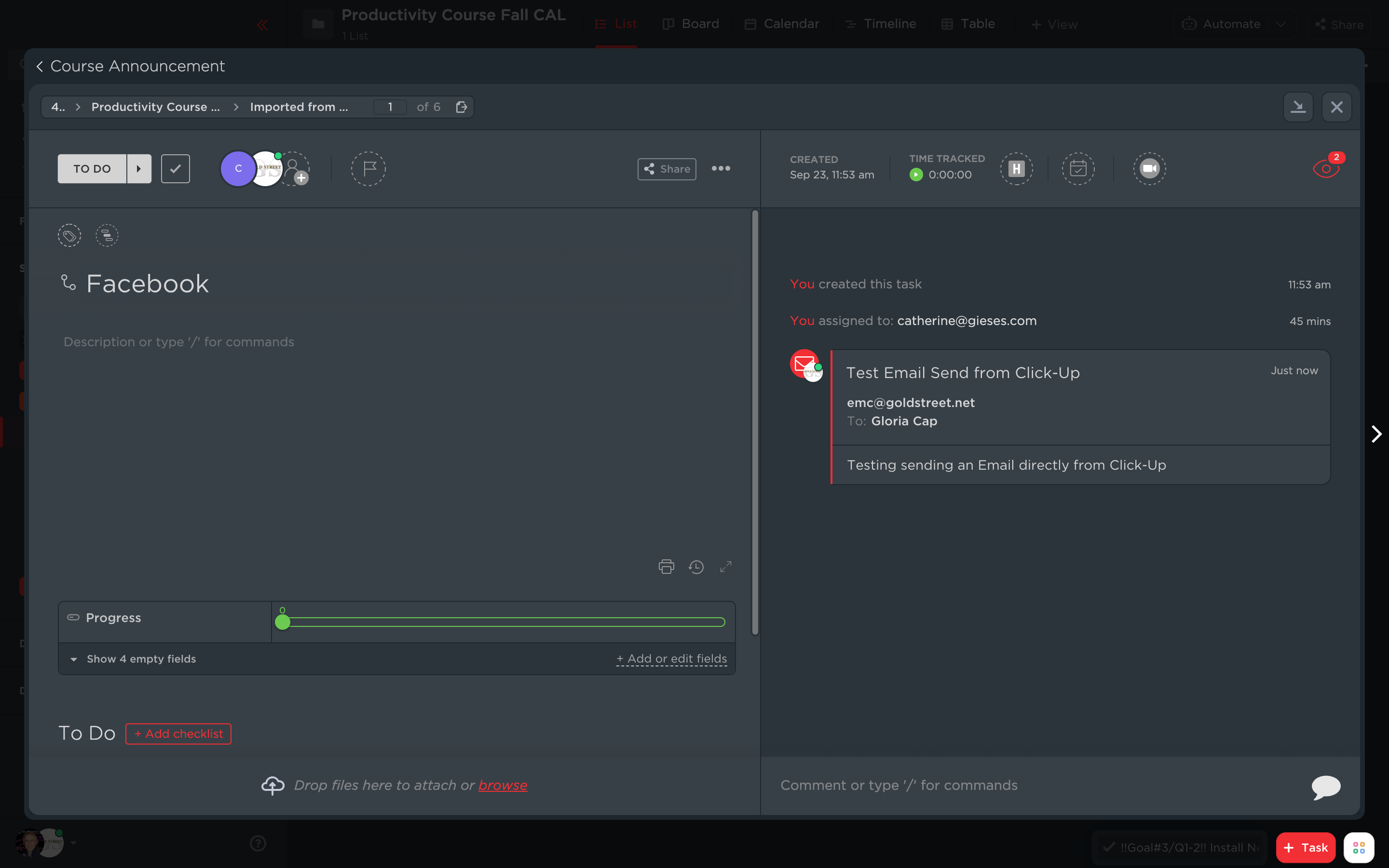Click the Add checklist button
The image size is (1389, 868).
point(178,733)
